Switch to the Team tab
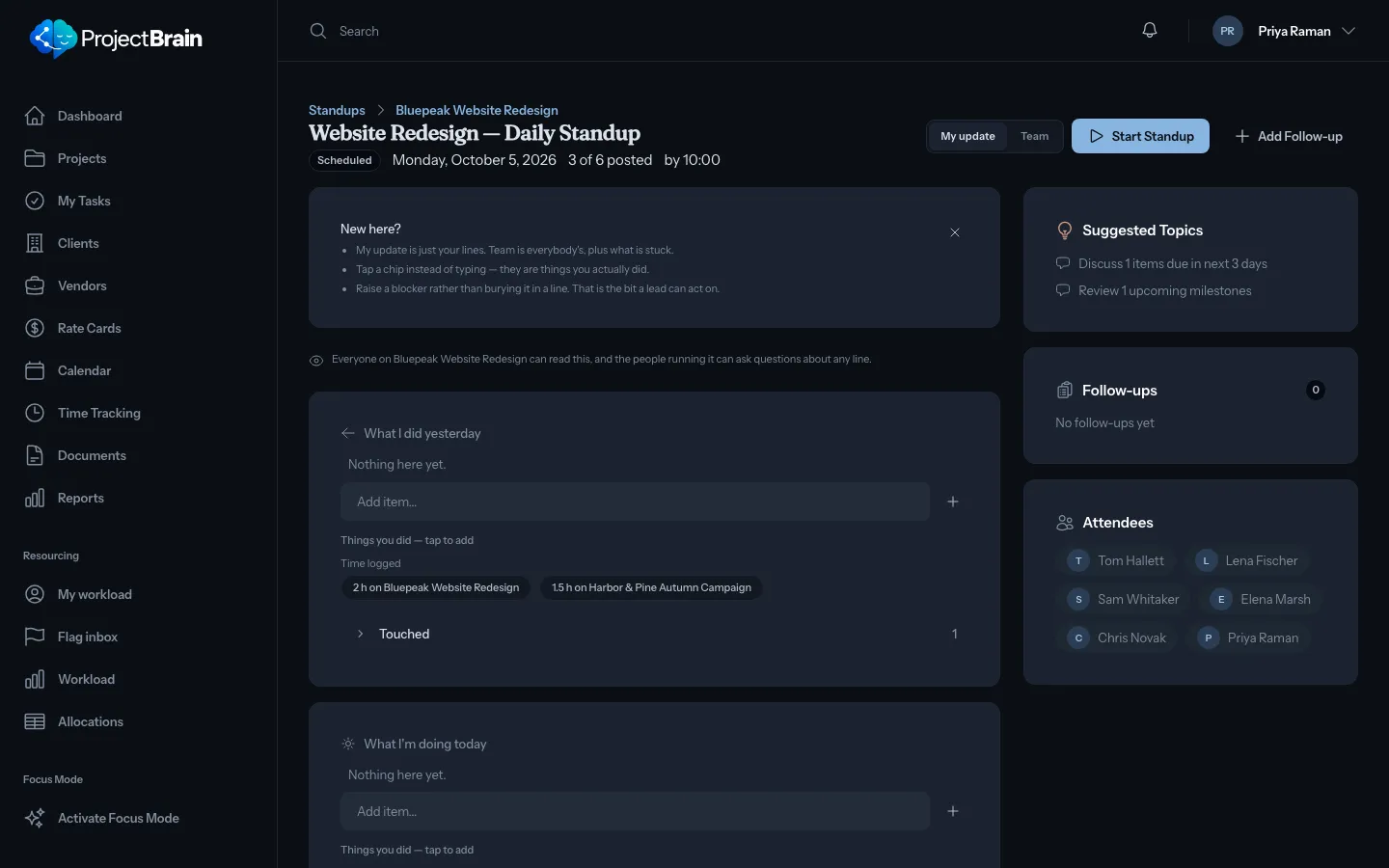The image size is (1389, 868). tap(1034, 136)
